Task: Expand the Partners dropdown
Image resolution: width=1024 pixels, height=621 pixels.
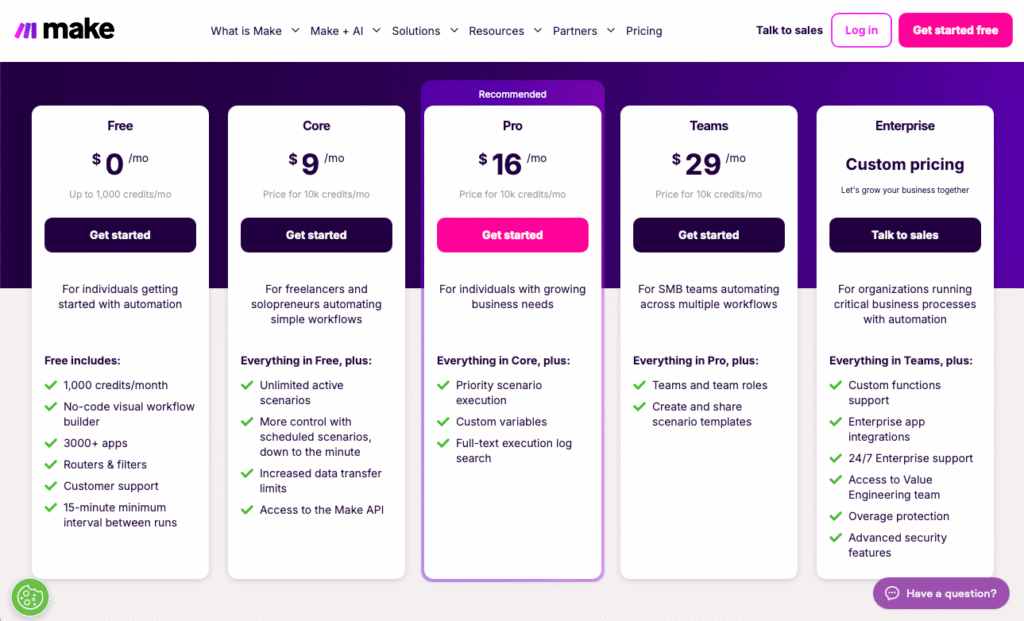Action: click(577, 30)
